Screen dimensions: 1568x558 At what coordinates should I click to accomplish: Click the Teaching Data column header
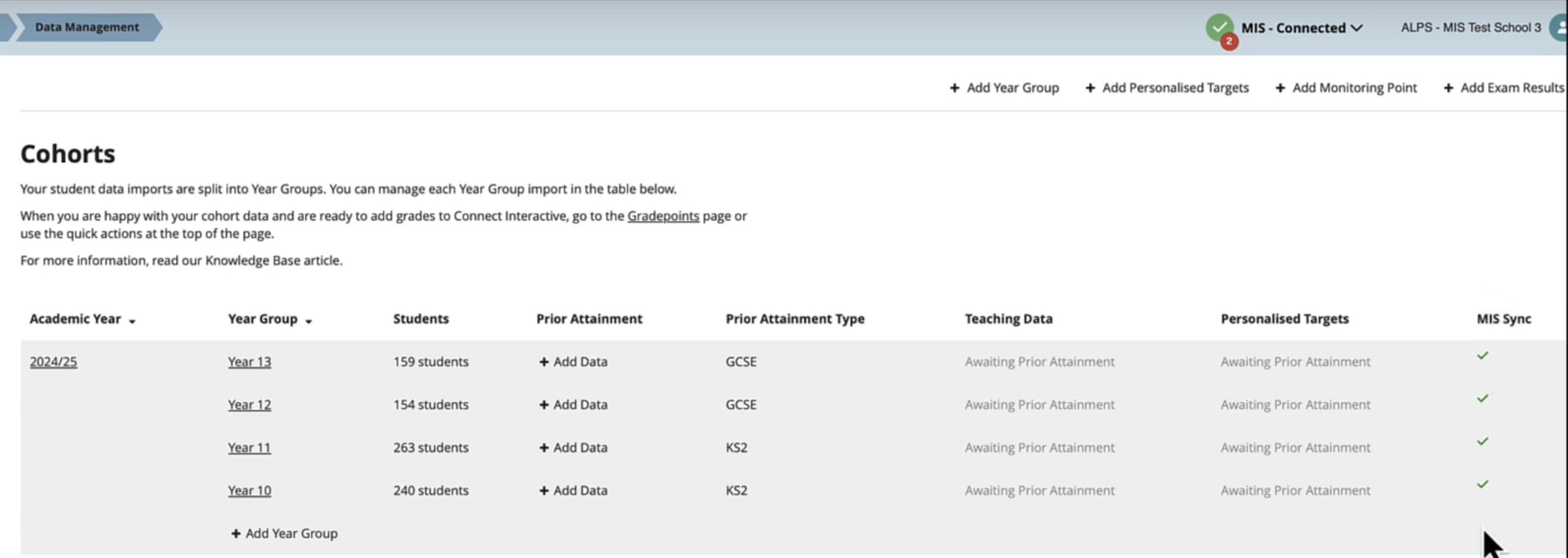[x=1008, y=319]
